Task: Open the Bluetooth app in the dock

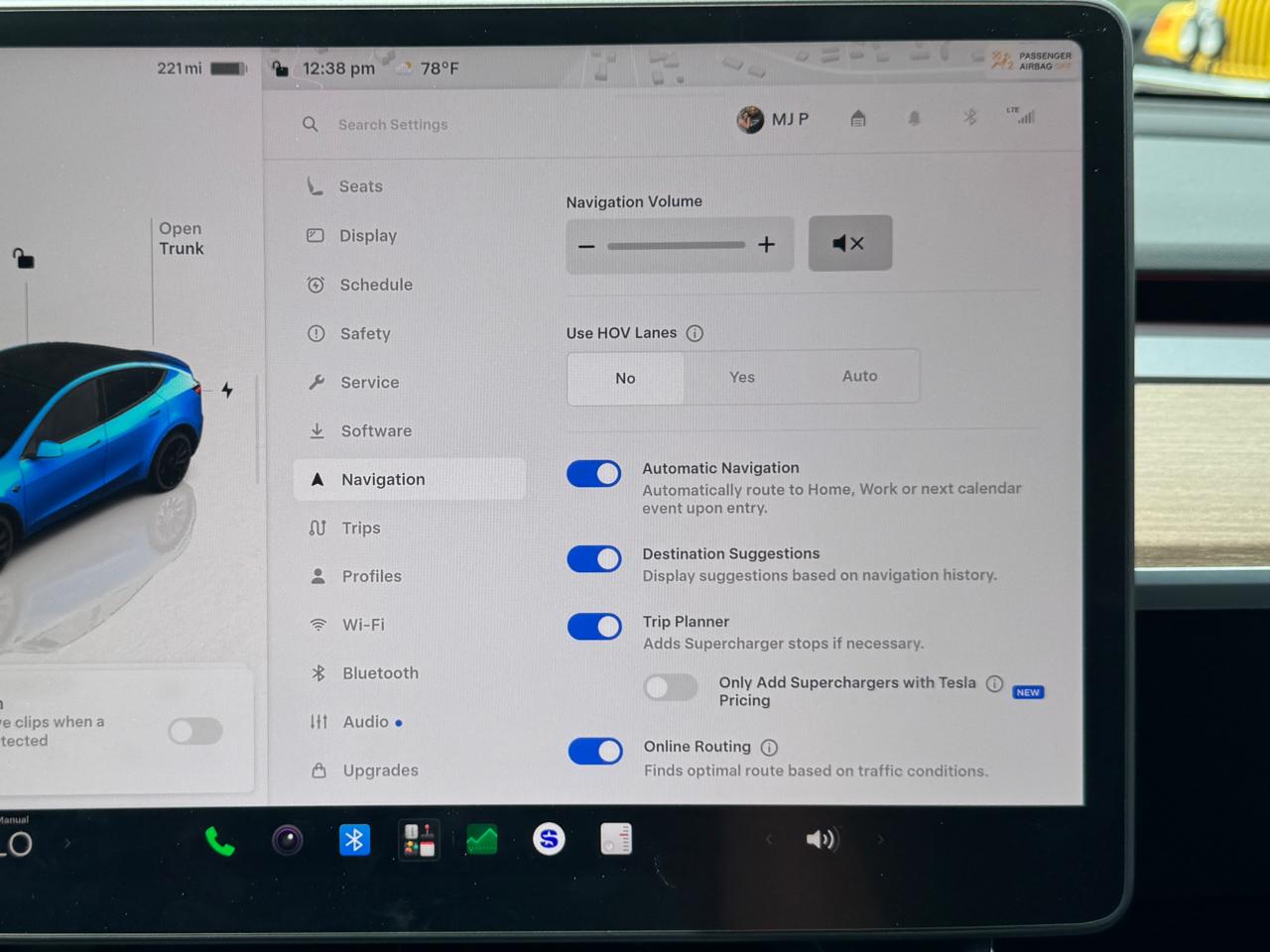Action: pyautogui.click(x=354, y=840)
